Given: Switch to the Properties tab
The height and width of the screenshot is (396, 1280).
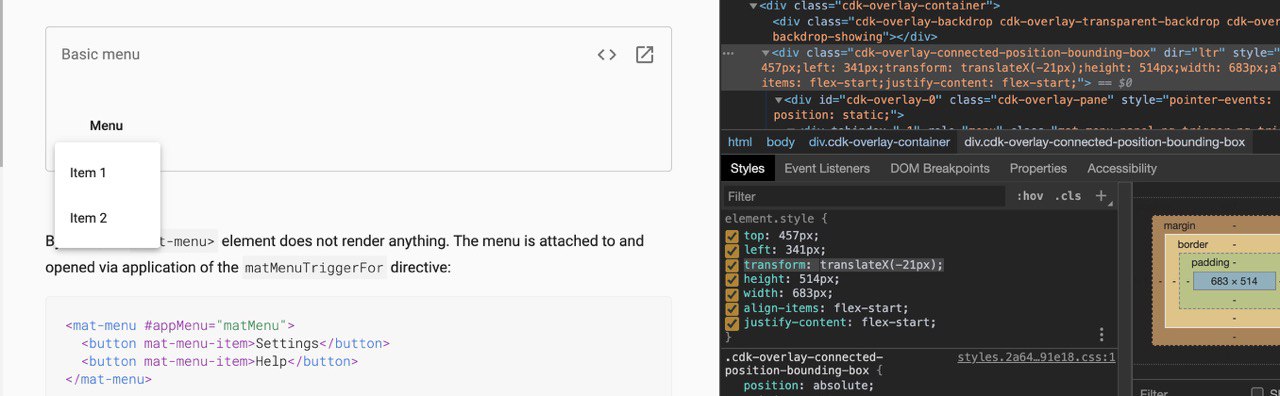Looking at the screenshot, I should point(1038,168).
